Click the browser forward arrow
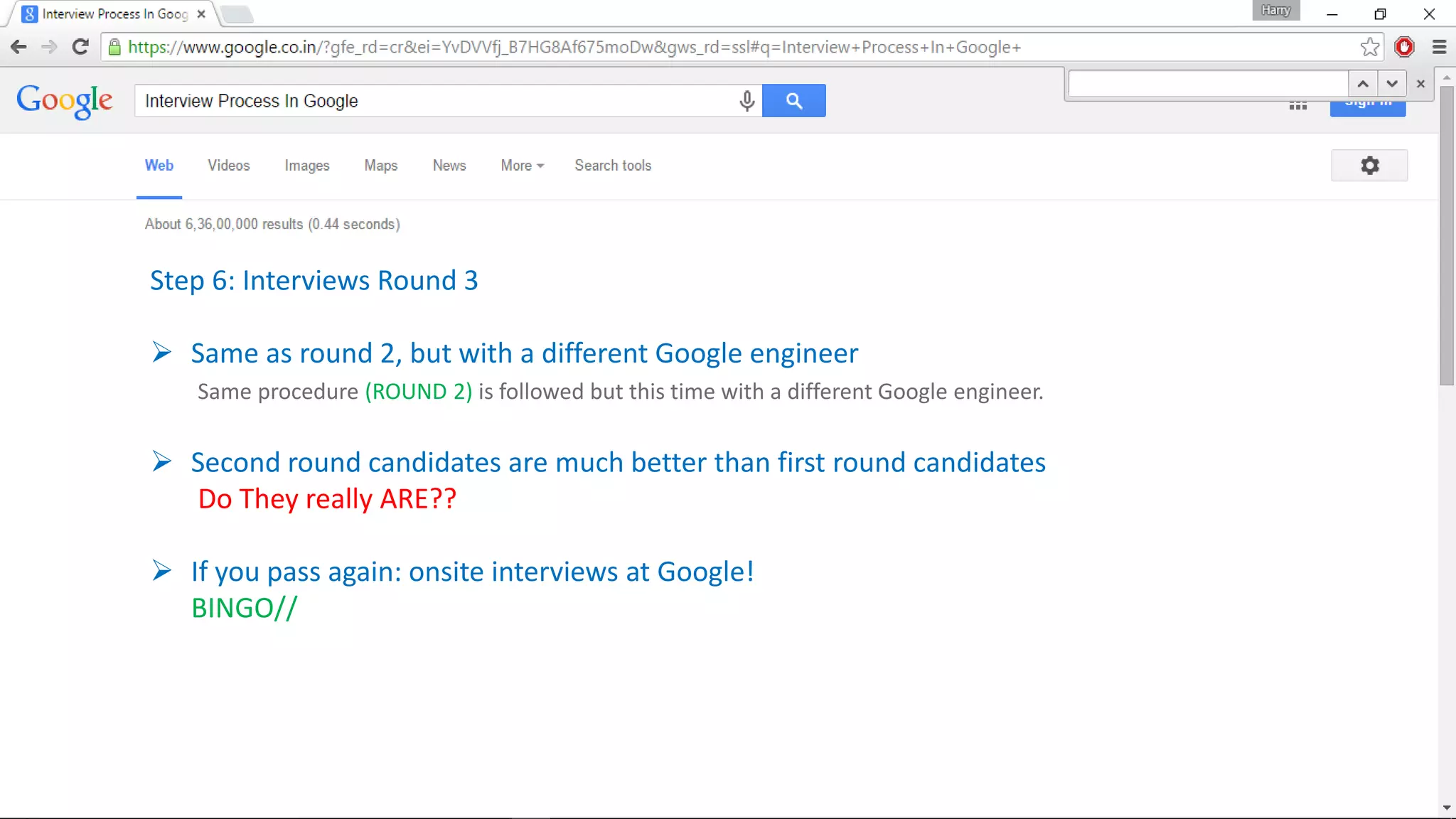Viewport: 1456px width, 819px height. [x=49, y=47]
